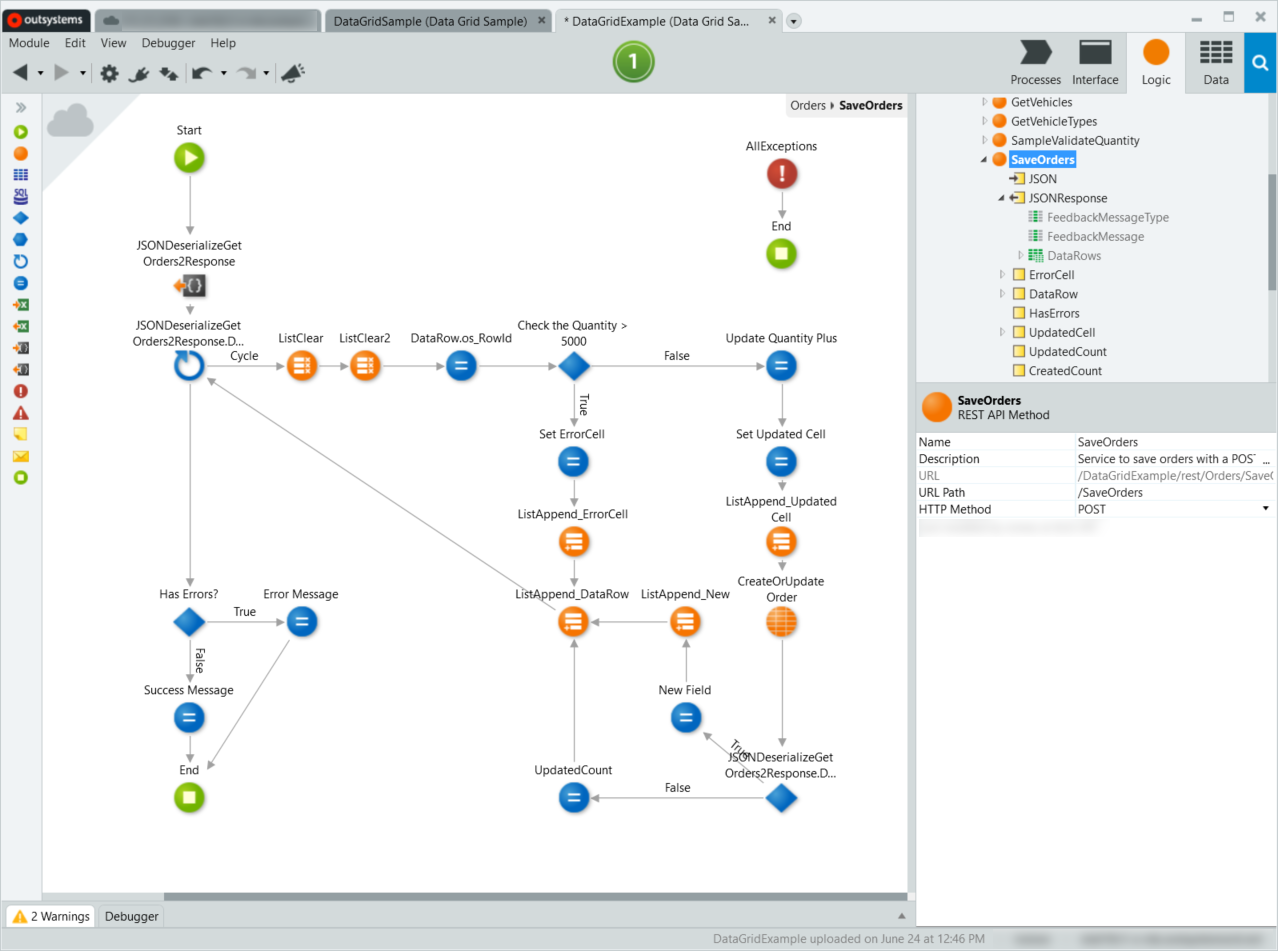Select the SQL tool
Viewport: 1278px width, 951px height.
22,196
